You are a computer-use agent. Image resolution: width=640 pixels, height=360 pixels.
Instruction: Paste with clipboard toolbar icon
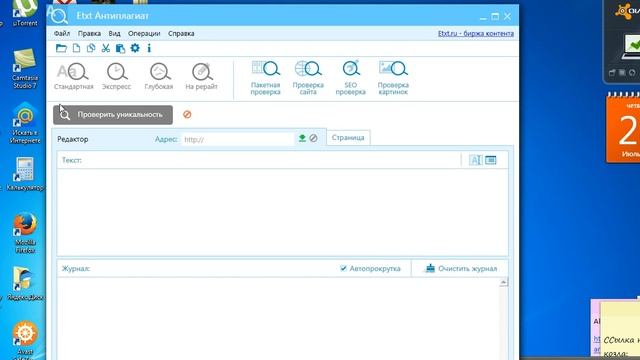[120, 48]
